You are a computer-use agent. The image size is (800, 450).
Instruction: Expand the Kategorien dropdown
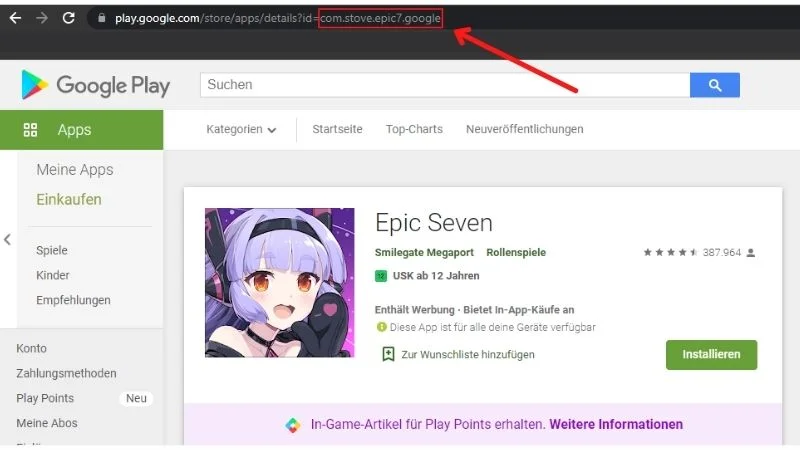pyautogui.click(x=241, y=129)
